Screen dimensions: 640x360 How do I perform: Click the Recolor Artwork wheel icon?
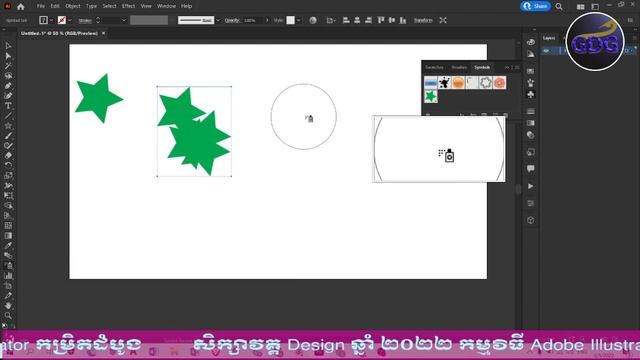(313, 20)
